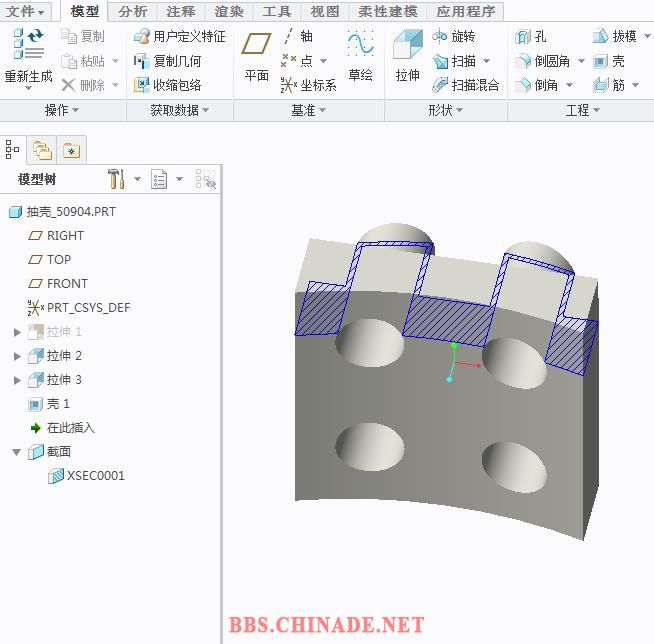Switch to the Render (渲染) tab
Image resolution: width=654 pixels, height=644 pixels.
[x=229, y=11]
